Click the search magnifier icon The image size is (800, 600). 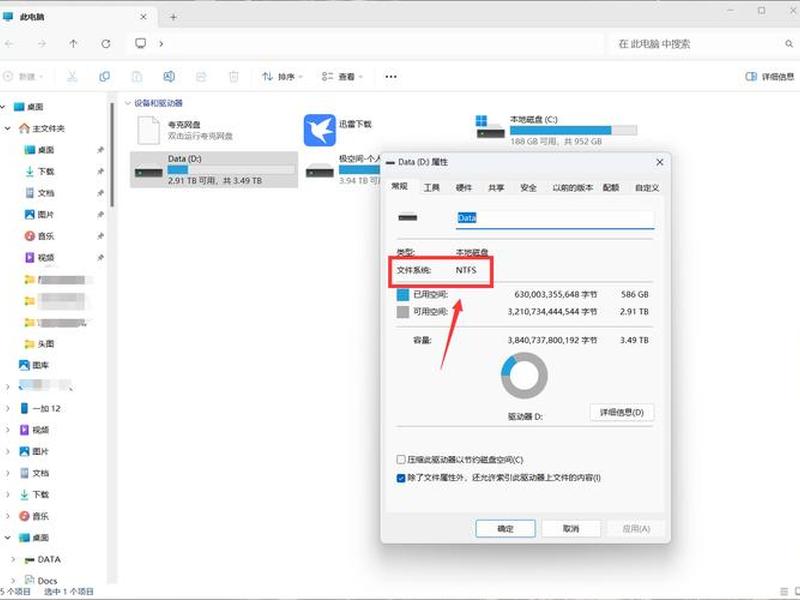[x=789, y=44]
